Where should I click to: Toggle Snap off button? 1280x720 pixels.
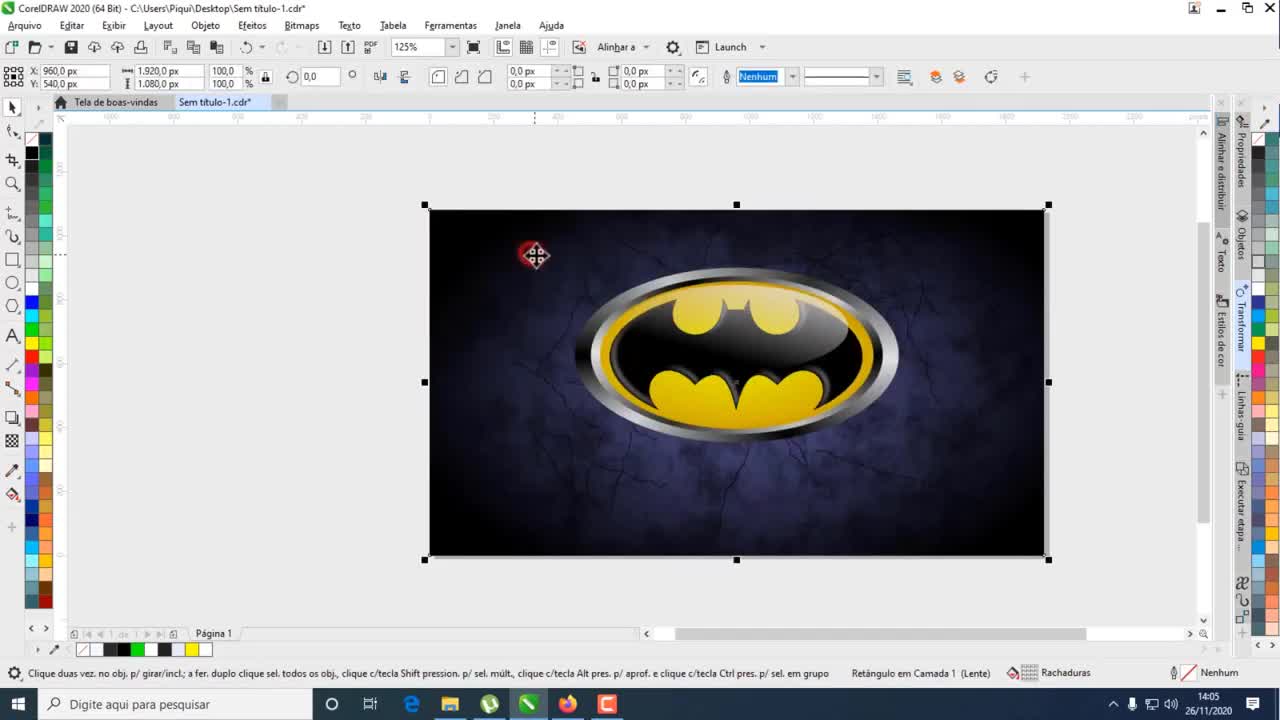pos(579,47)
